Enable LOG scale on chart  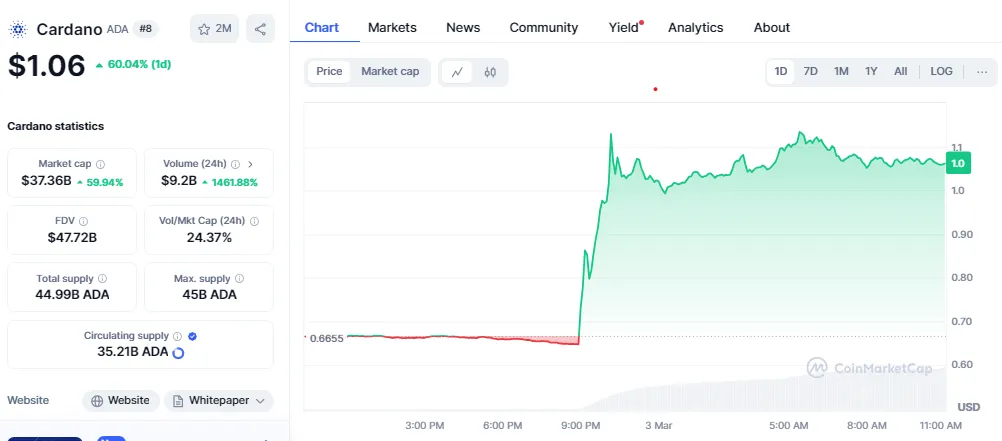coord(941,71)
